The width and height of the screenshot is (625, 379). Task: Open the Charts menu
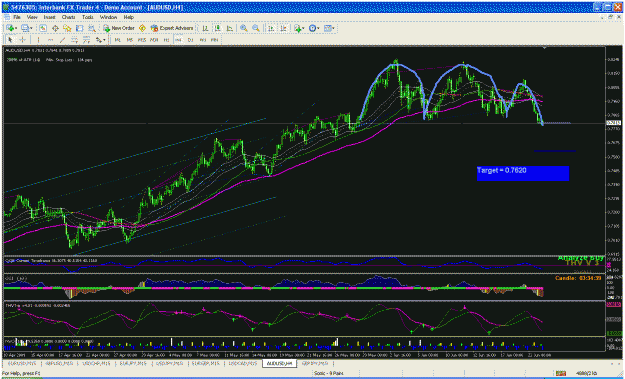tap(69, 17)
